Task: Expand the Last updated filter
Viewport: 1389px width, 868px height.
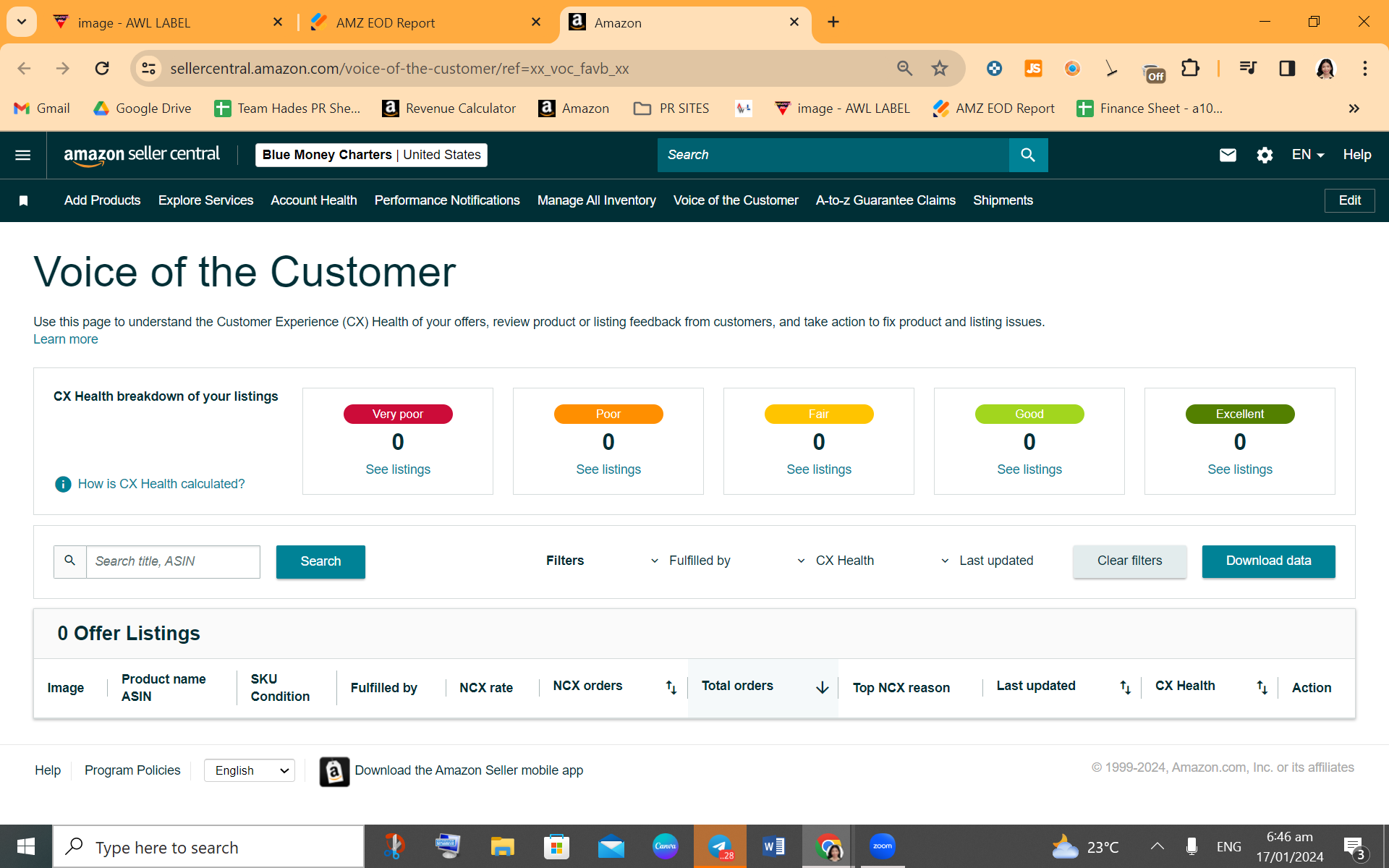Action: 987,561
